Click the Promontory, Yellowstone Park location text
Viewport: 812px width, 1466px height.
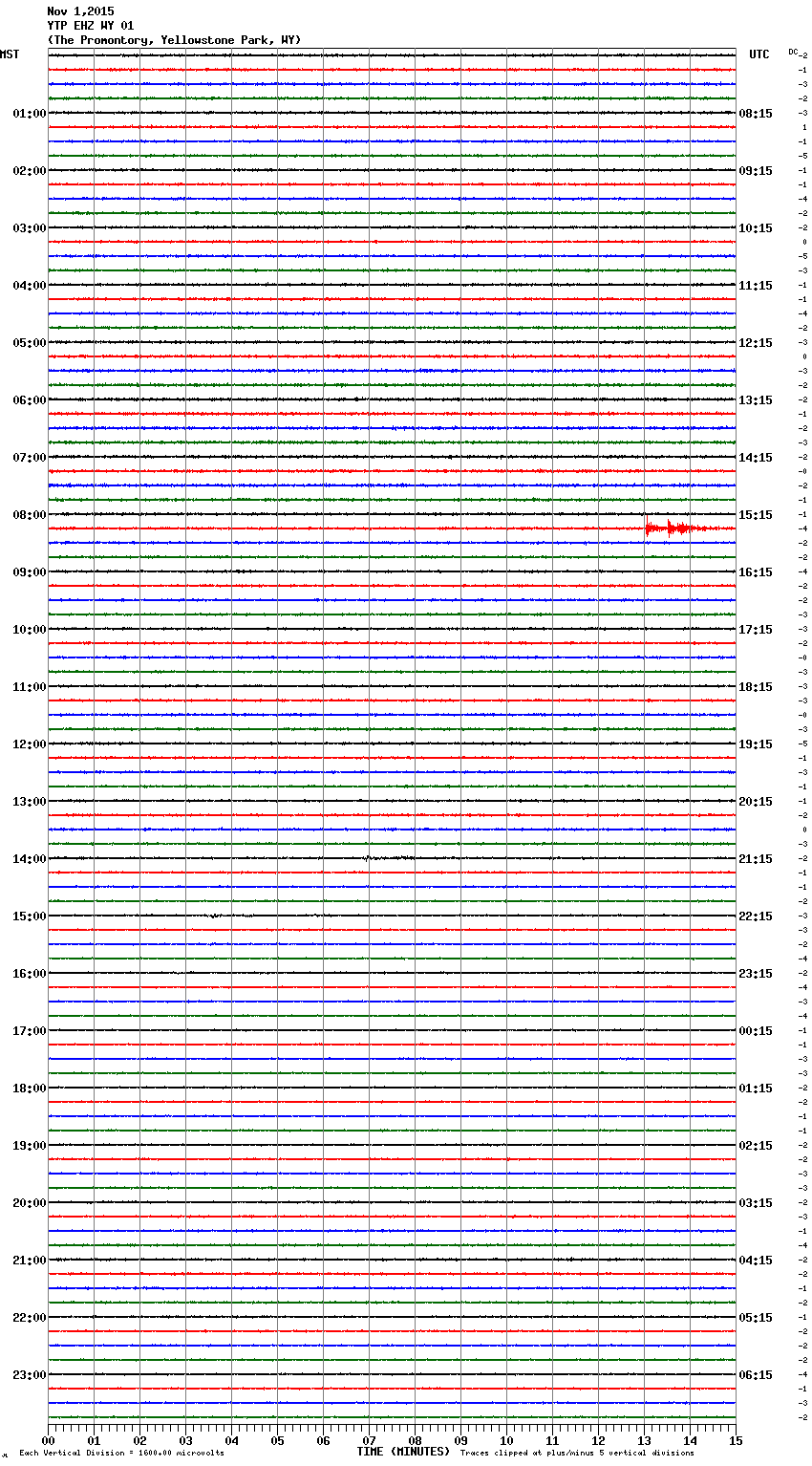(174, 40)
